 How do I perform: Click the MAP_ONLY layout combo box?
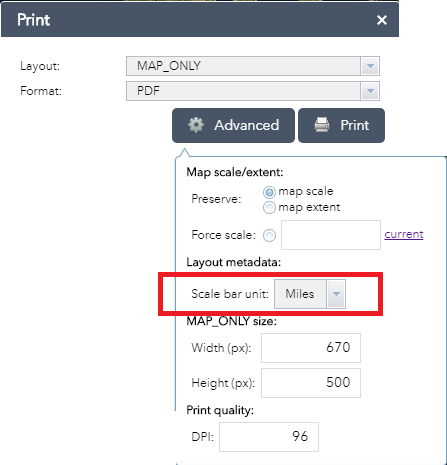pyautogui.click(x=253, y=66)
